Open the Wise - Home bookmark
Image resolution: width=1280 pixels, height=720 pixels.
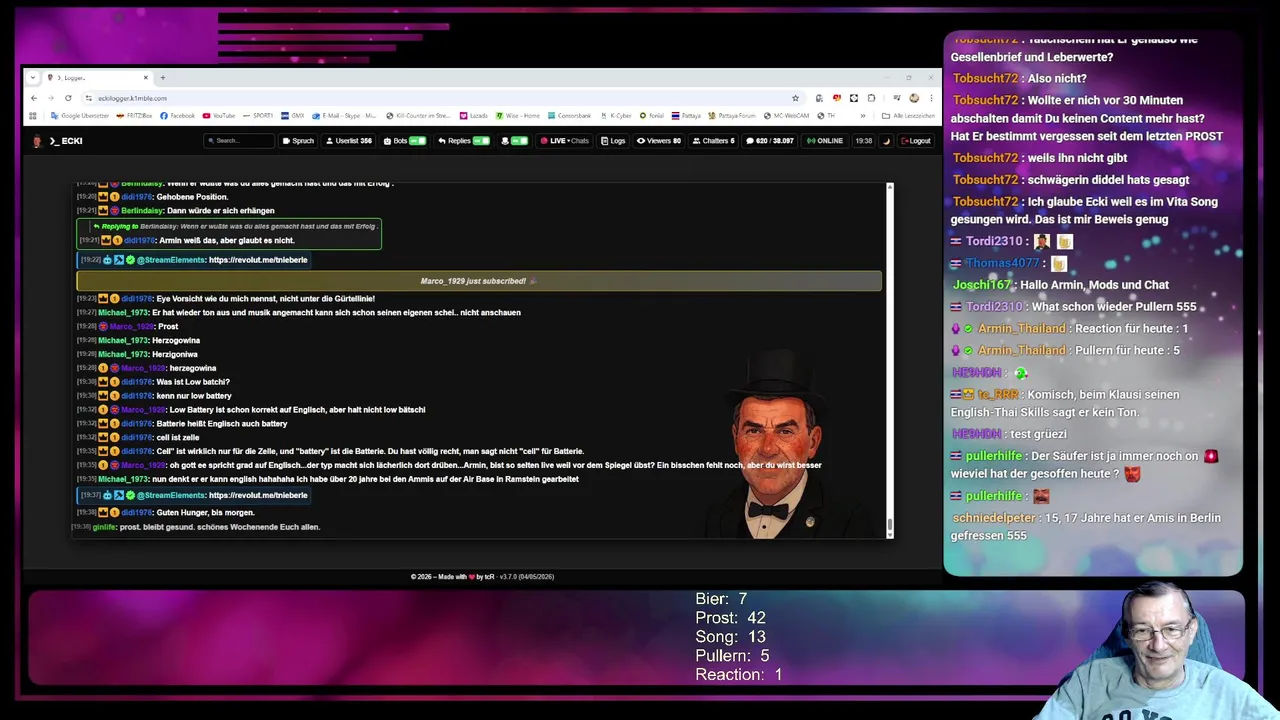click(x=517, y=116)
